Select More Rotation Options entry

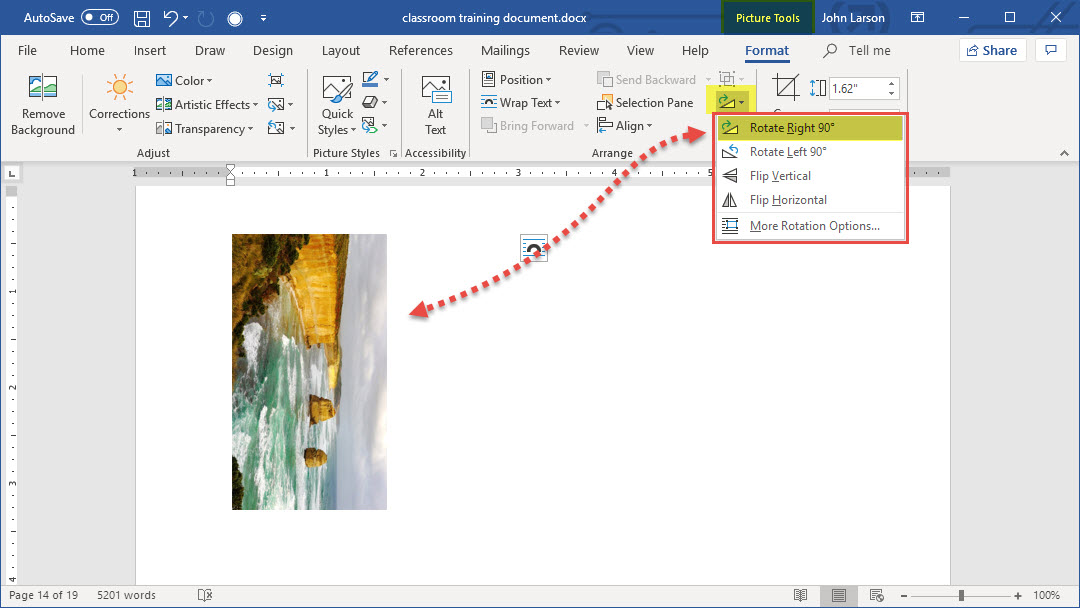coord(814,226)
